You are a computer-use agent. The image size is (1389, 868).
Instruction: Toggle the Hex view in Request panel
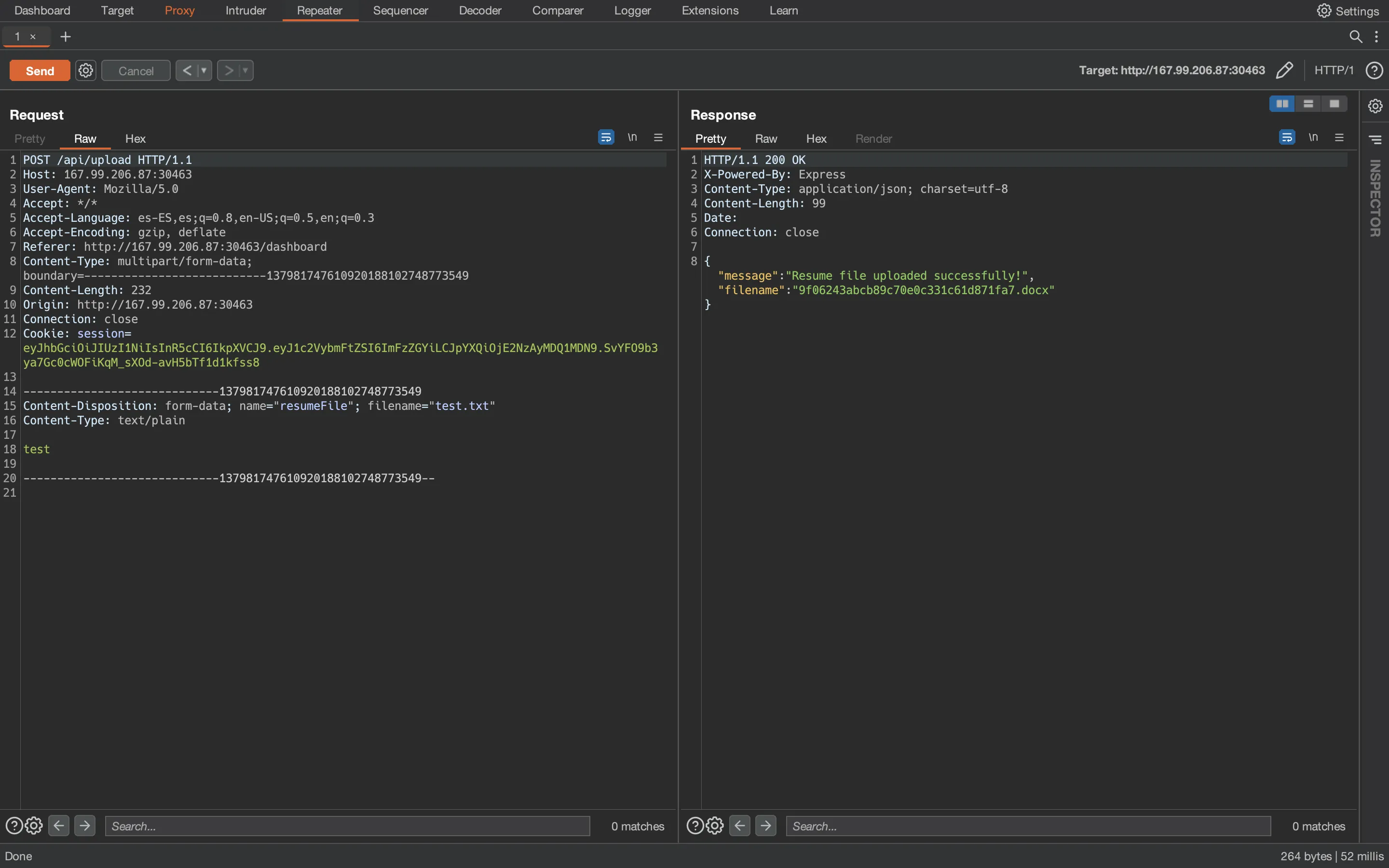point(135,138)
